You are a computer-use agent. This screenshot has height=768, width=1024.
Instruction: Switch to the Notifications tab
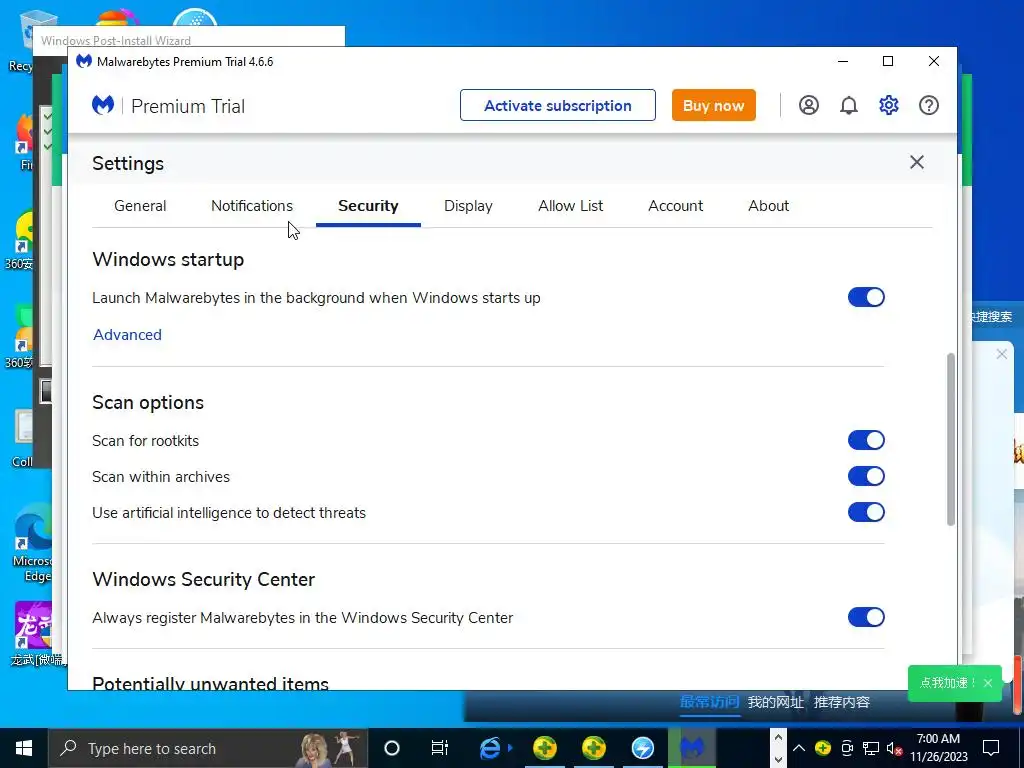251,206
